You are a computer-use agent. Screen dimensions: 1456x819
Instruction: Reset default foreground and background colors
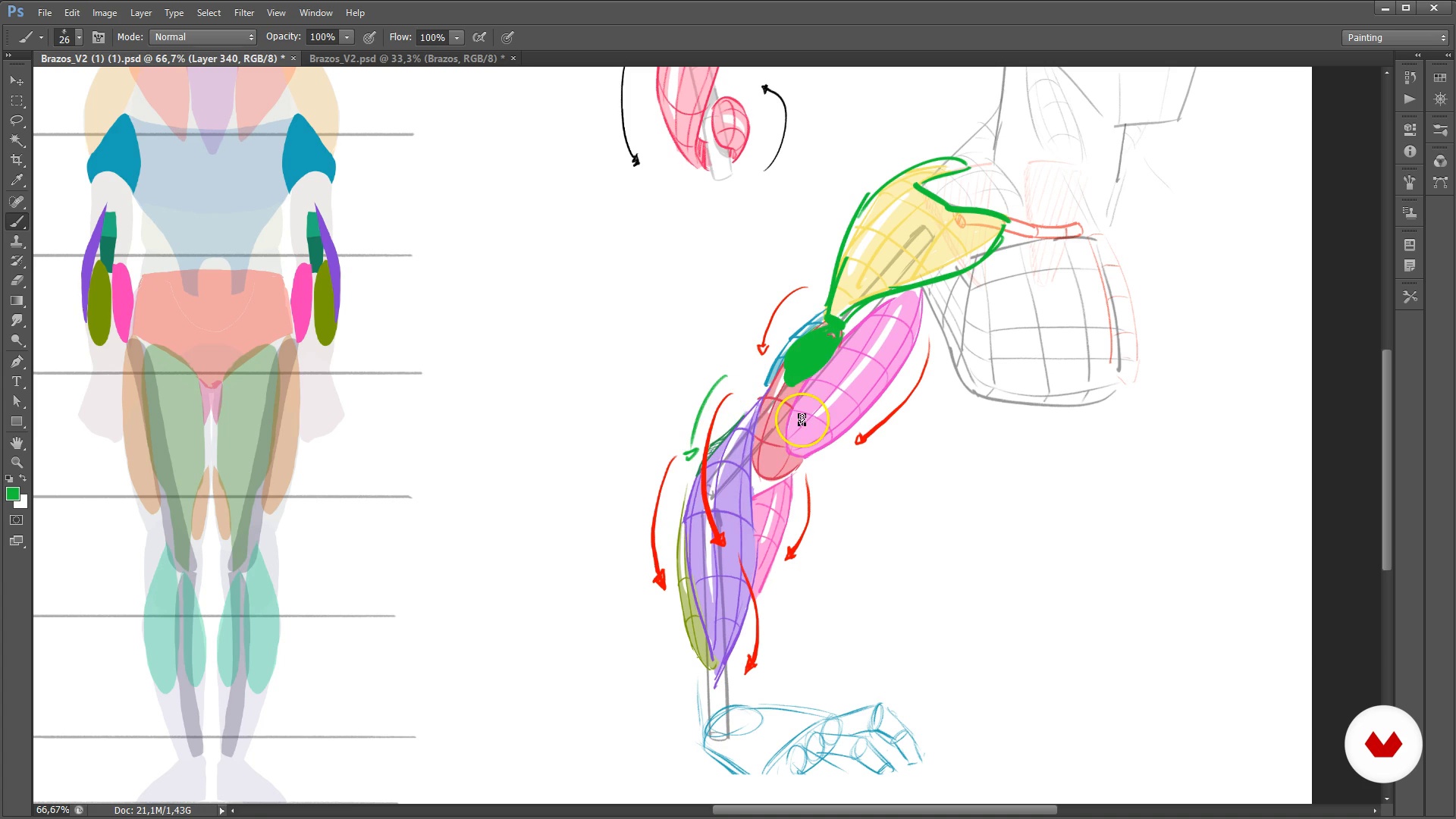9,479
